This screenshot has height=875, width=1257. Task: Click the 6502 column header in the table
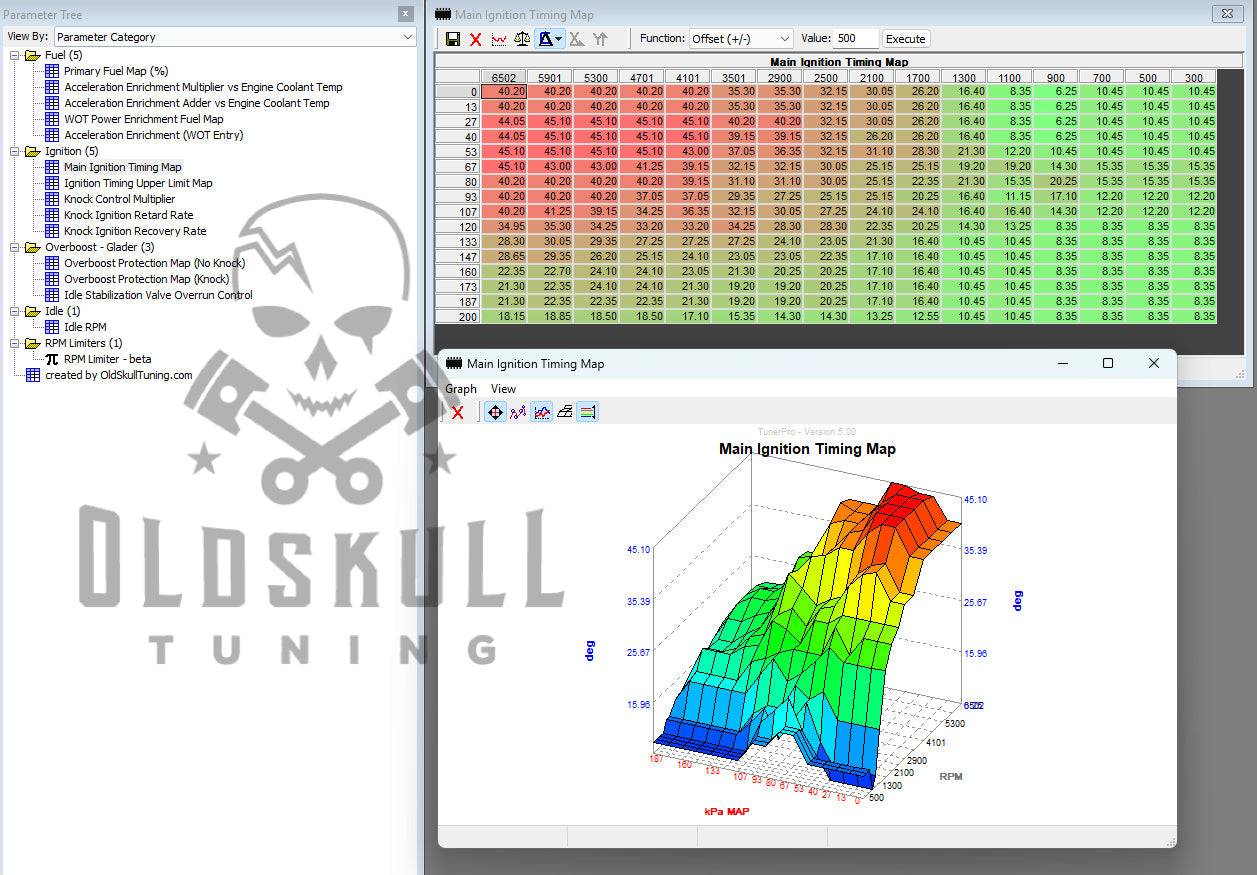(x=504, y=77)
